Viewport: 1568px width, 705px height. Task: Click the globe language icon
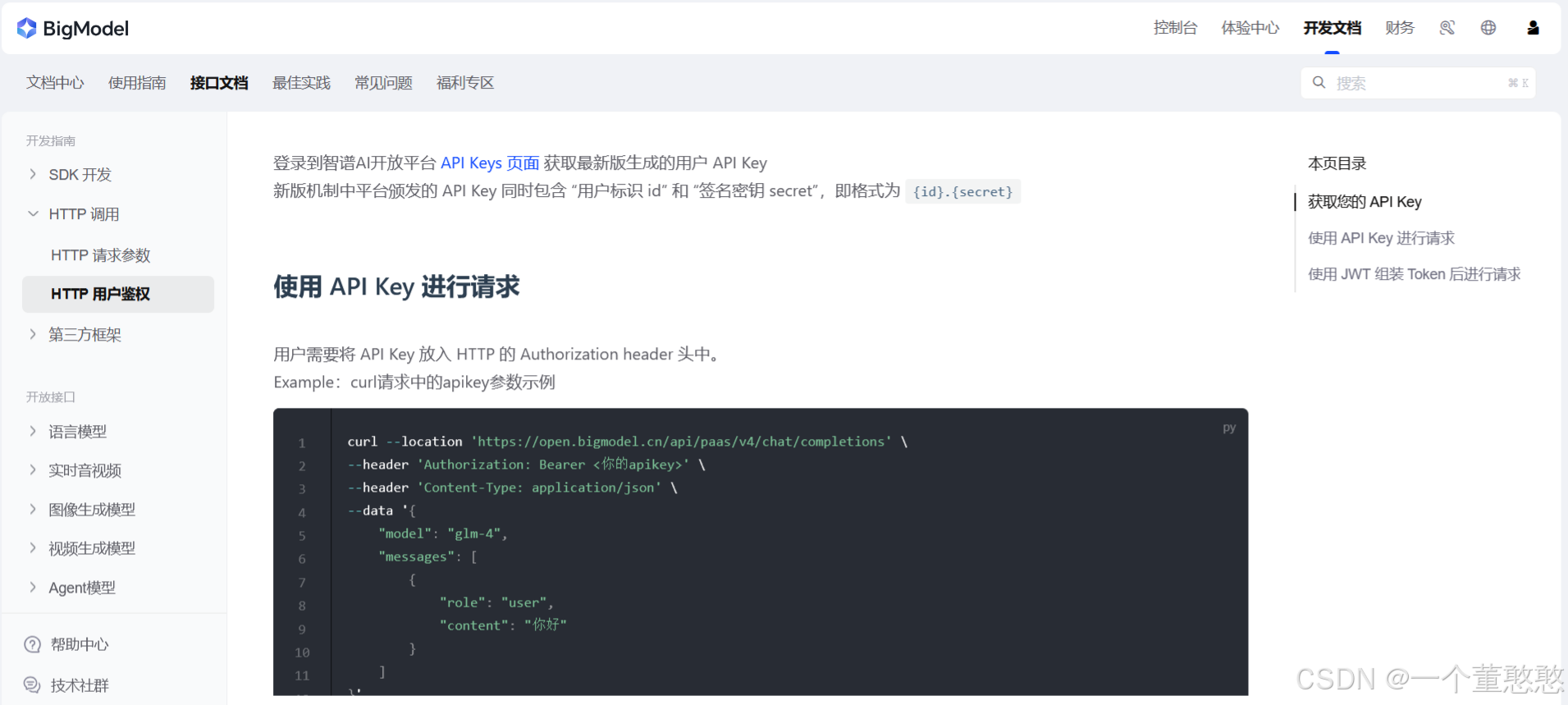tap(1488, 28)
